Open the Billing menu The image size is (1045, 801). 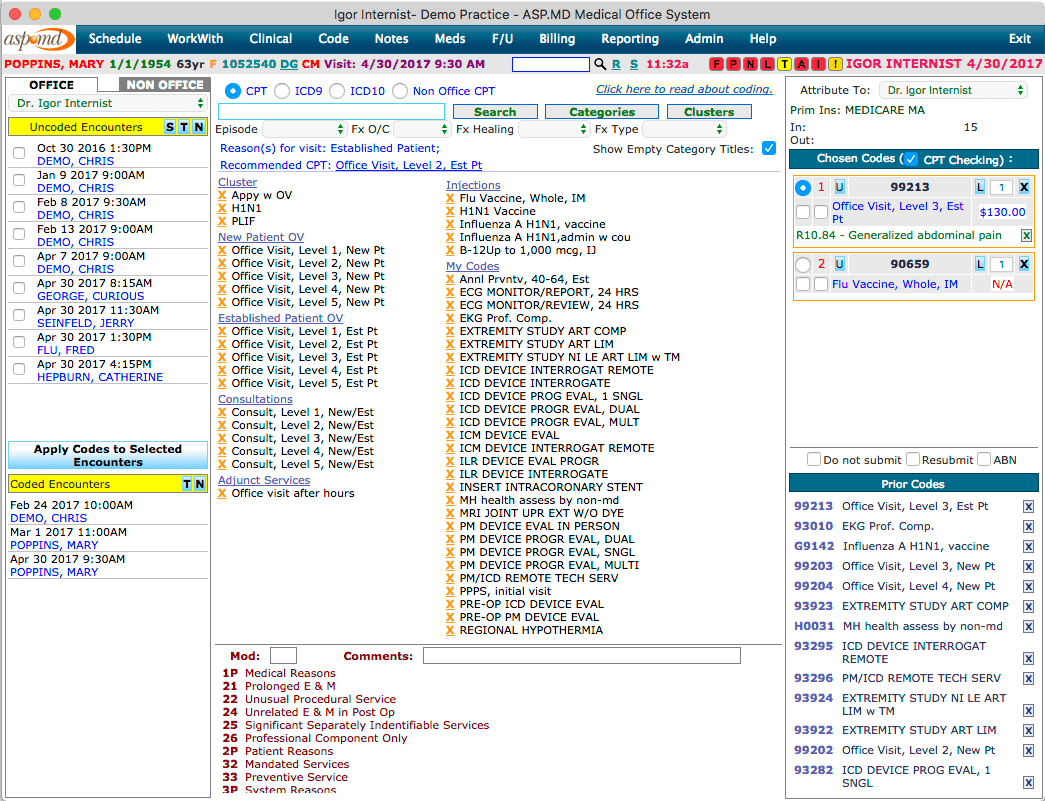pos(556,39)
